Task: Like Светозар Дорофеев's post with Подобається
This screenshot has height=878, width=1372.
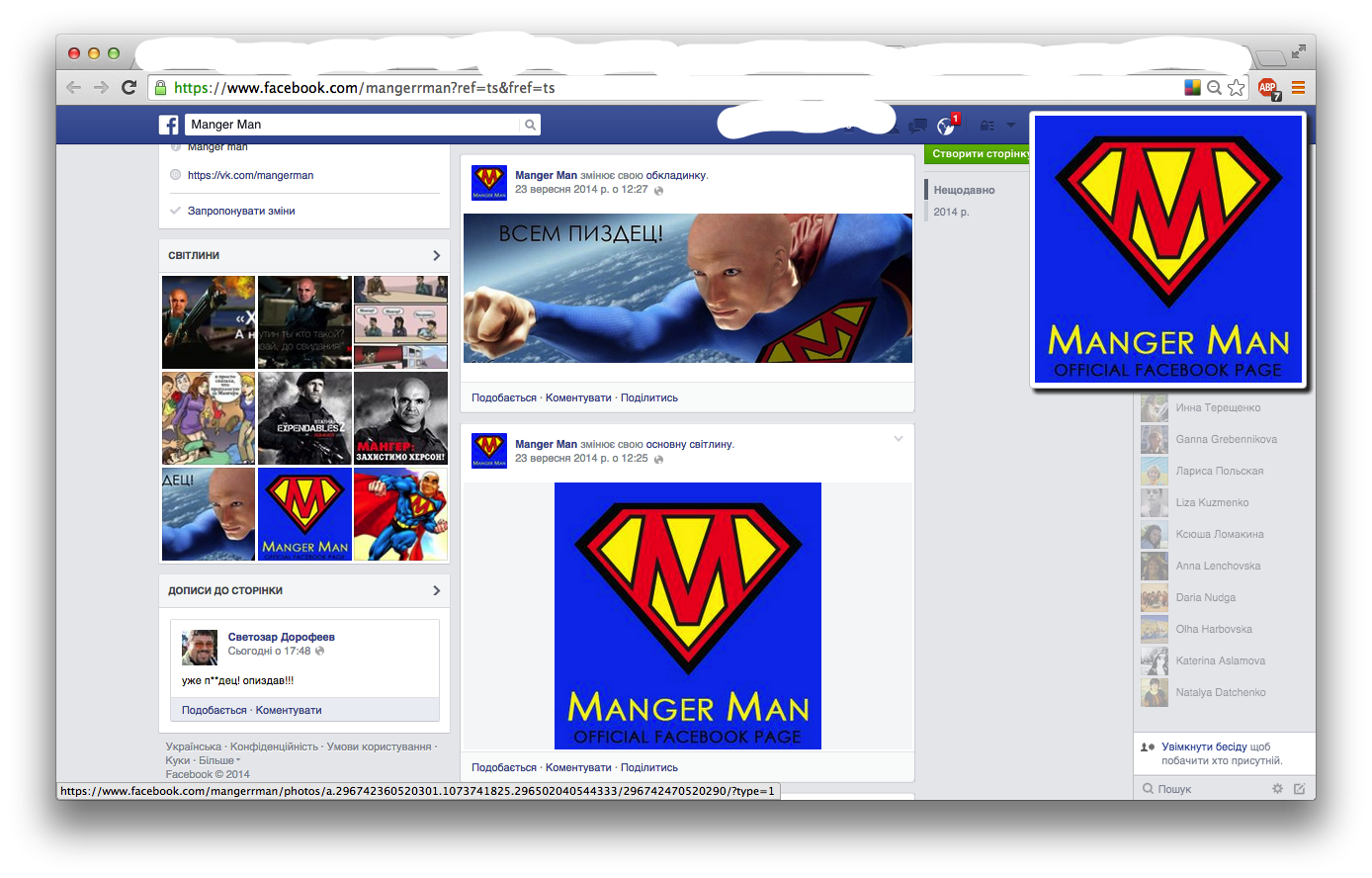Action: pos(214,710)
